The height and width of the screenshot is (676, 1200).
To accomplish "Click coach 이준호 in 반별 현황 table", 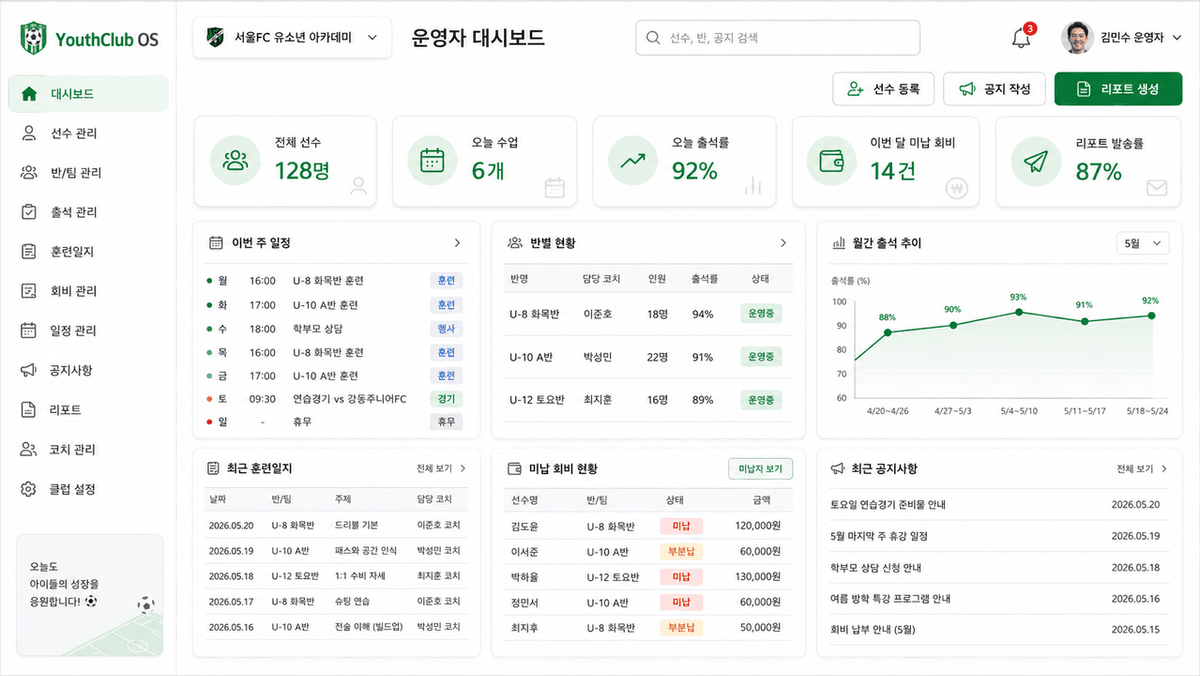I will coord(598,314).
